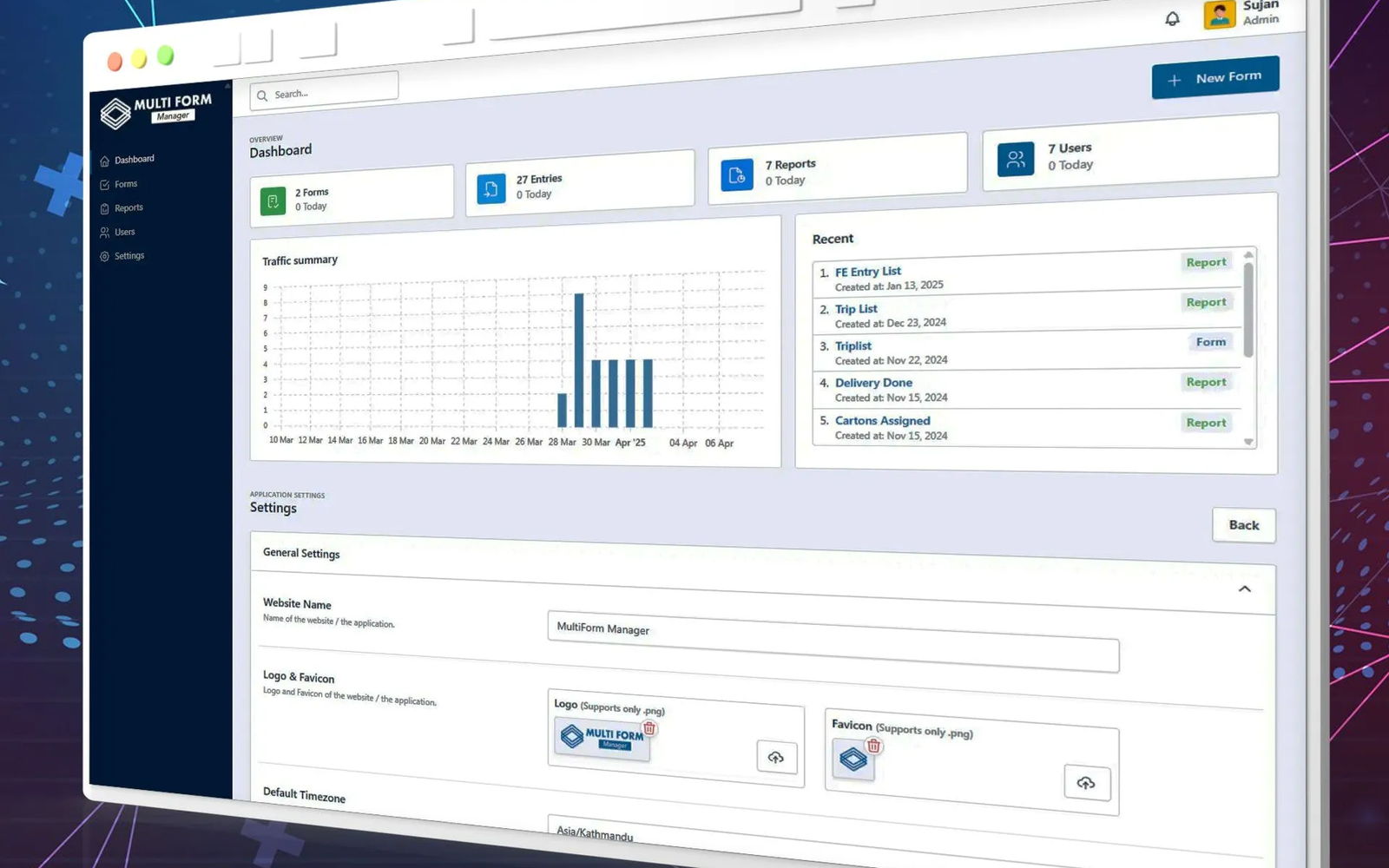Screen dimensions: 1389x868
Task: Click the Dashboard home icon in sidebar
Action: [104, 161]
